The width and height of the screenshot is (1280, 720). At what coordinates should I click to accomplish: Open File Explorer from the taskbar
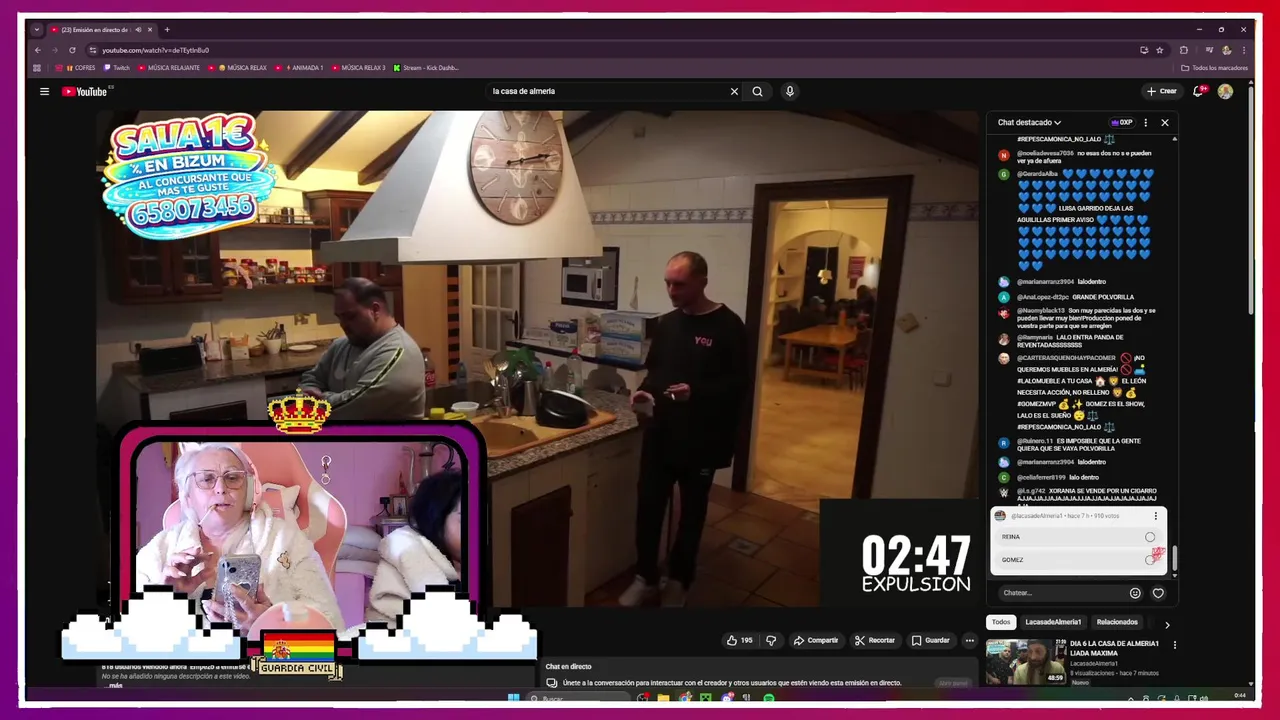[663, 698]
